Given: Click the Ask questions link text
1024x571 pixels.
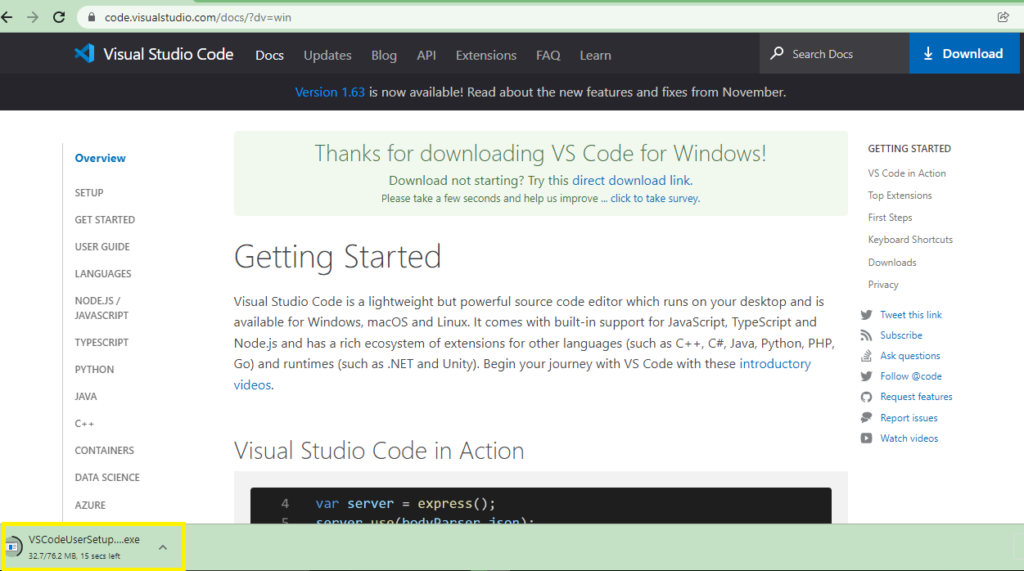Looking at the screenshot, I should click(x=910, y=356).
